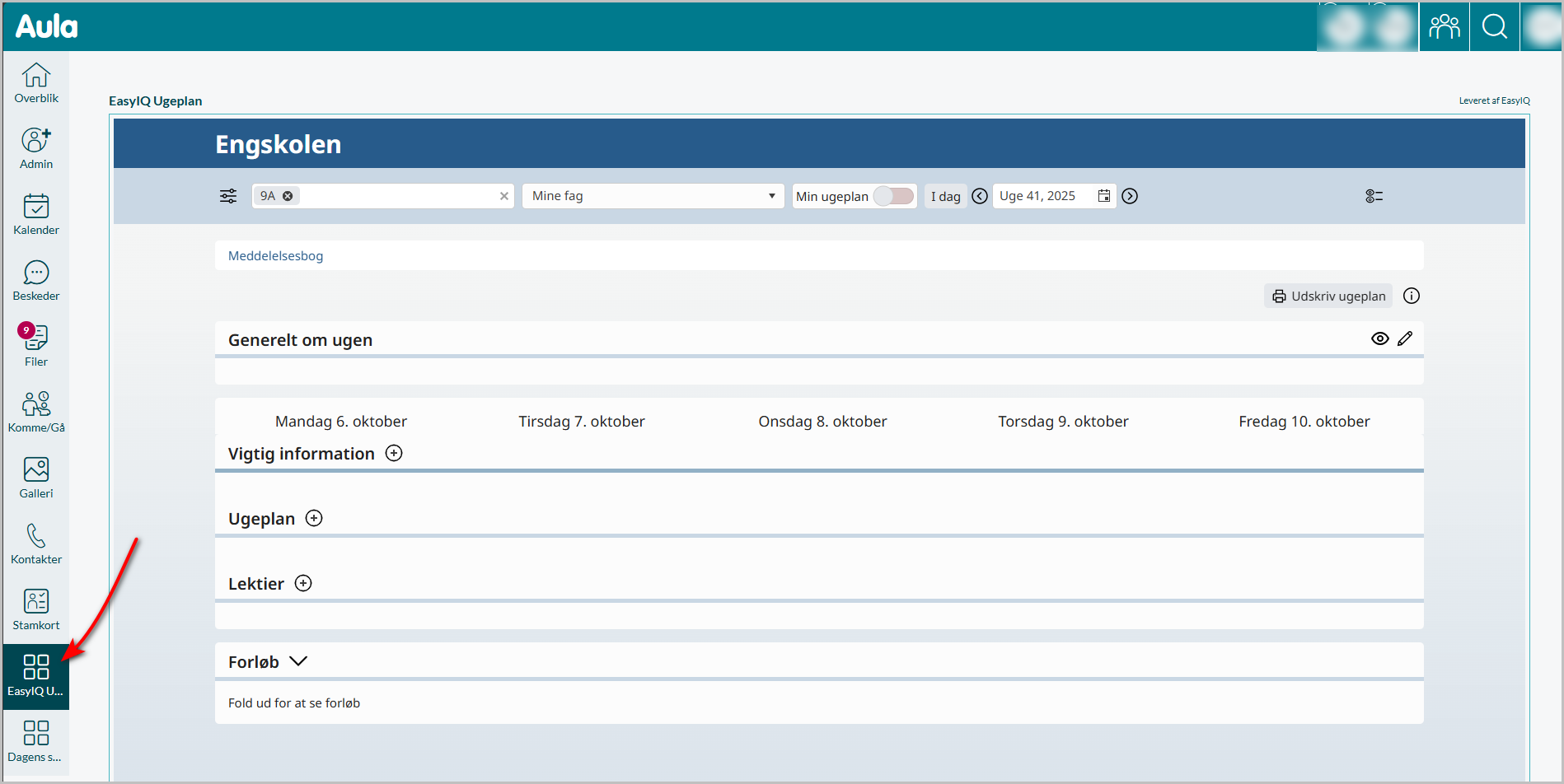Toggle the Min ugeplan switch
This screenshot has height=784, width=1564.
[x=894, y=196]
